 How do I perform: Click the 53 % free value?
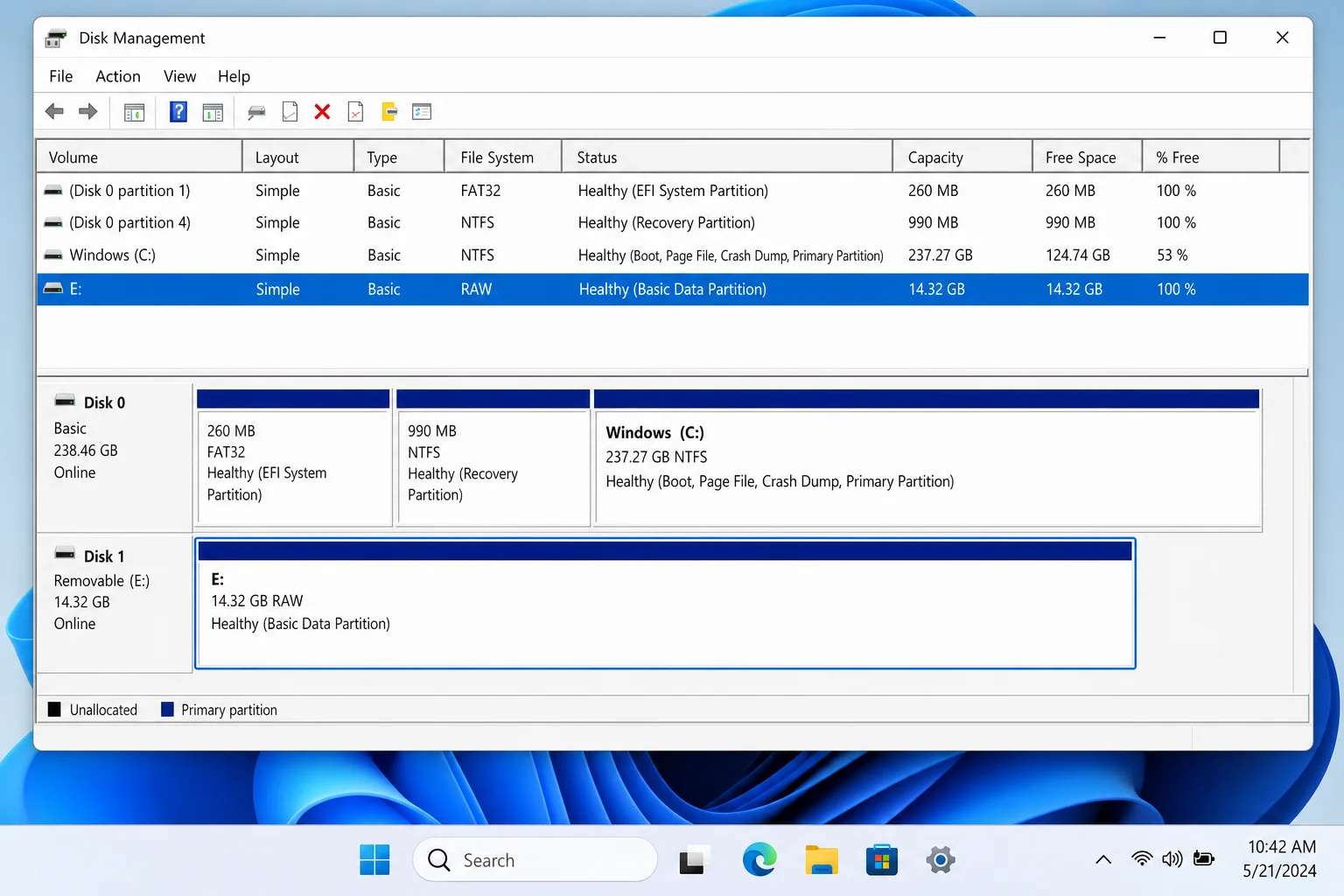(x=1172, y=255)
